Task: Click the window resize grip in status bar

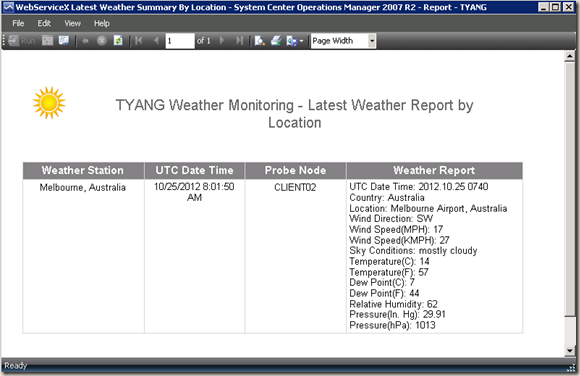Action: click(x=572, y=367)
